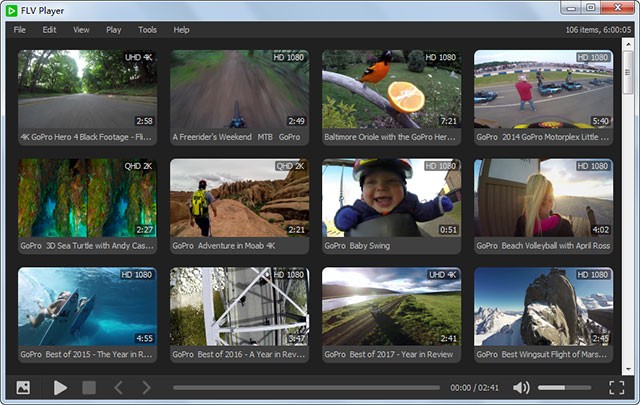Open the Play menu
The image size is (640, 405).
(x=113, y=30)
